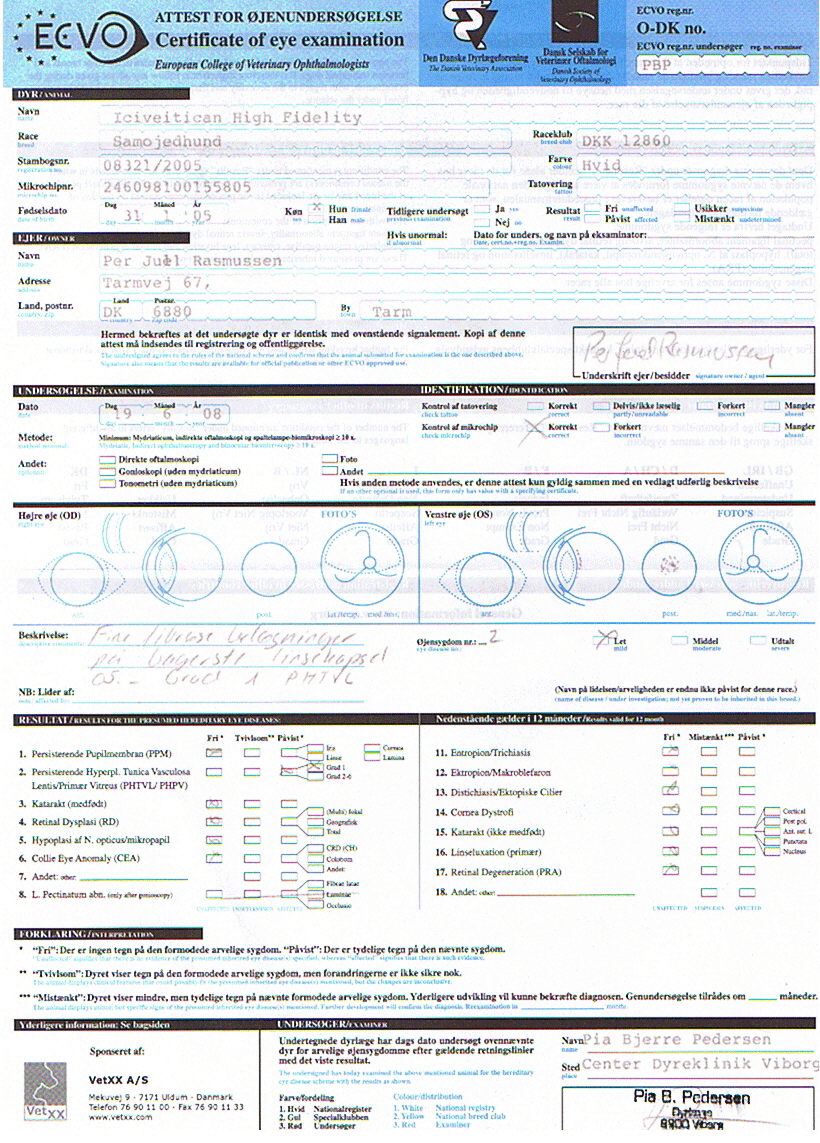Tick the Cortical cataract type checkbox
820x1143 pixels.
click(x=772, y=811)
